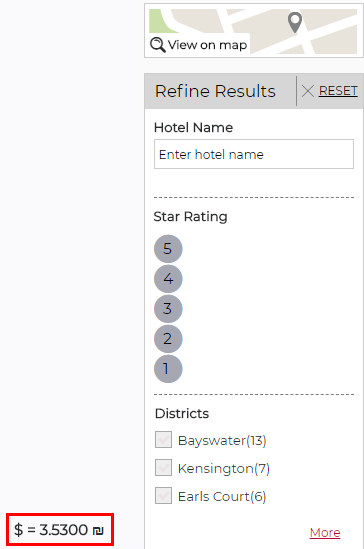Select the 1 star rating circle
This screenshot has height=549, width=364.
[x=168, y=369]
